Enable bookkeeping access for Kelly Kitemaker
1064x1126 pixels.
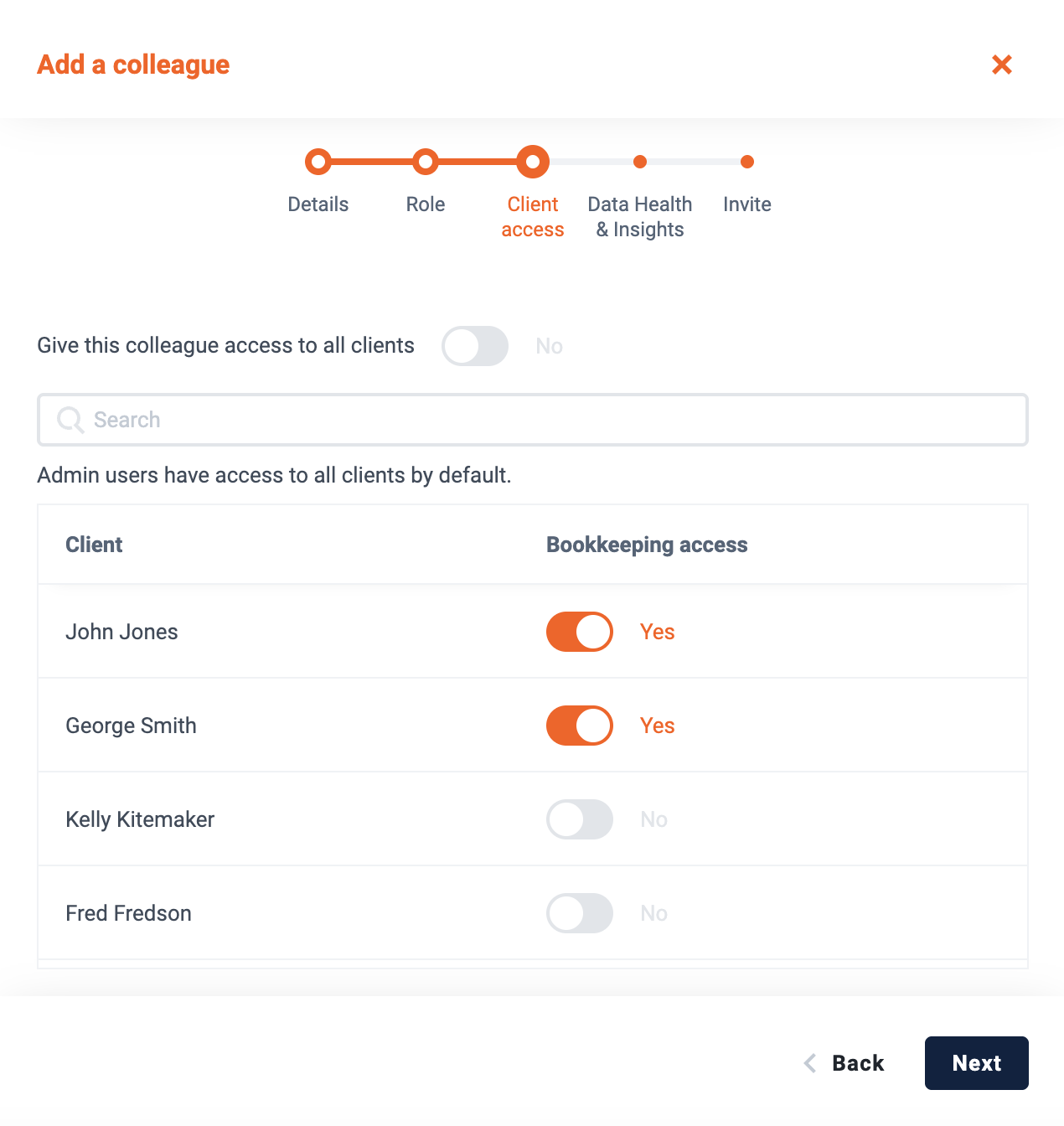tap(580, 819)
